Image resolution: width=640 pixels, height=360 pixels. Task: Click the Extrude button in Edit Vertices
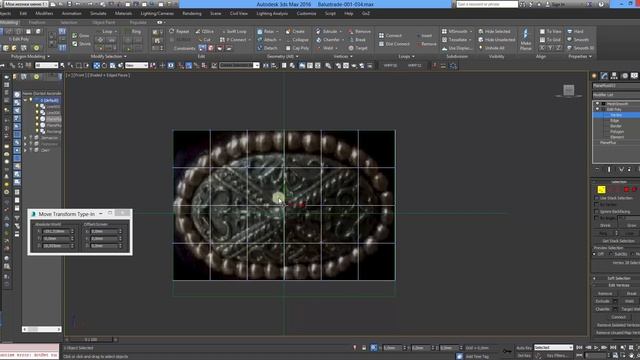603,301
